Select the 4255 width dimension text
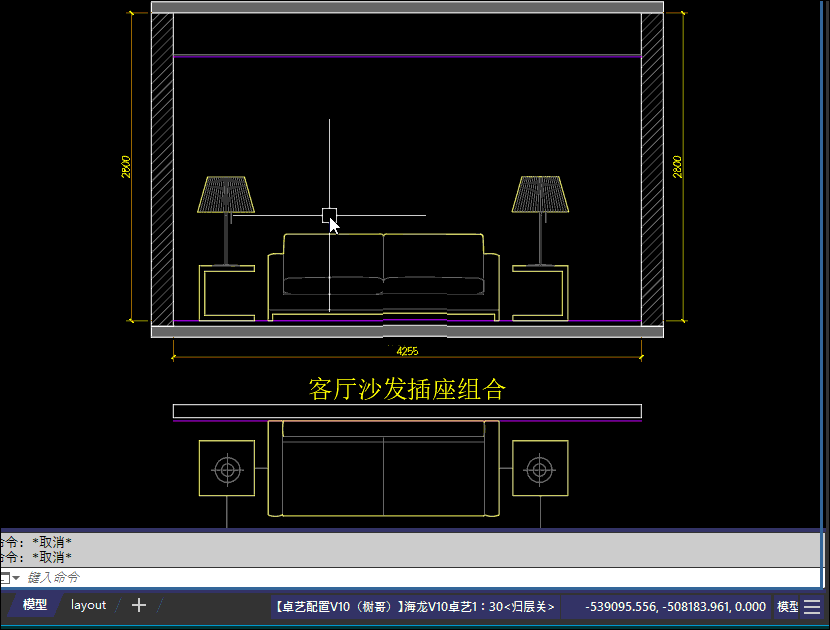 [x=407, y=351]
